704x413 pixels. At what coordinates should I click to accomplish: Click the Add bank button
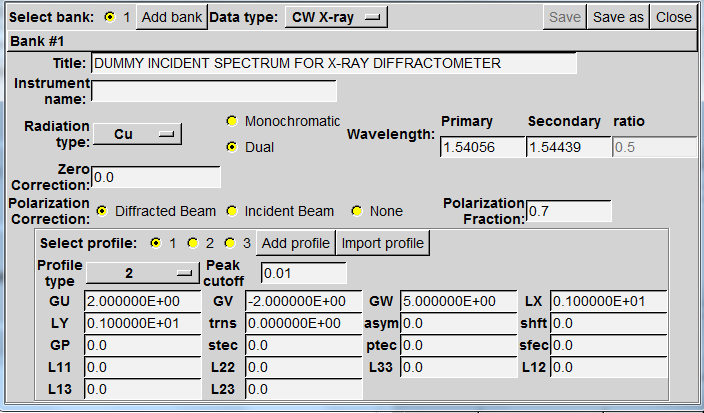pos(172,17)
